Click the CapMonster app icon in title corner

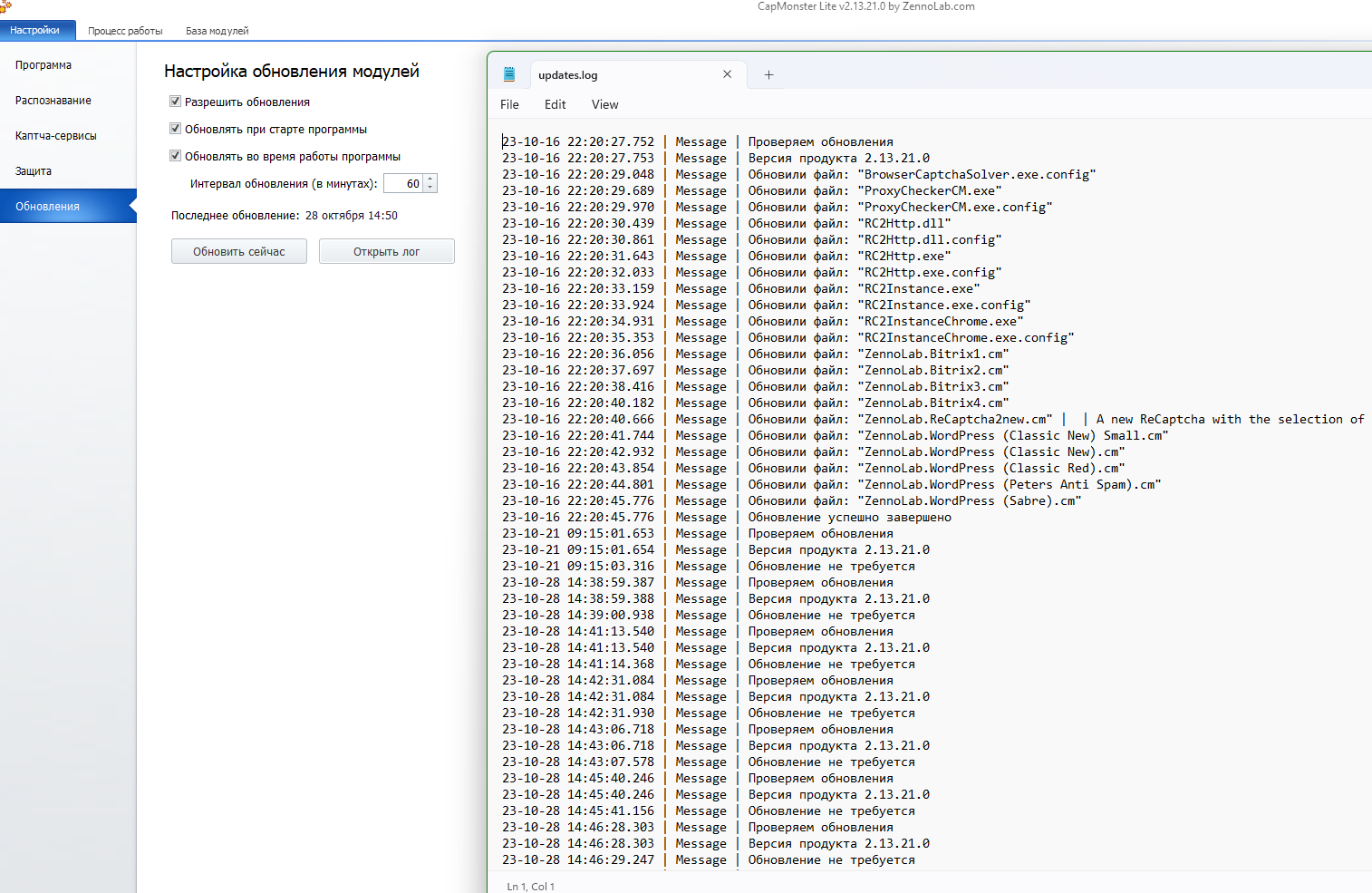(x=5, y=6)
